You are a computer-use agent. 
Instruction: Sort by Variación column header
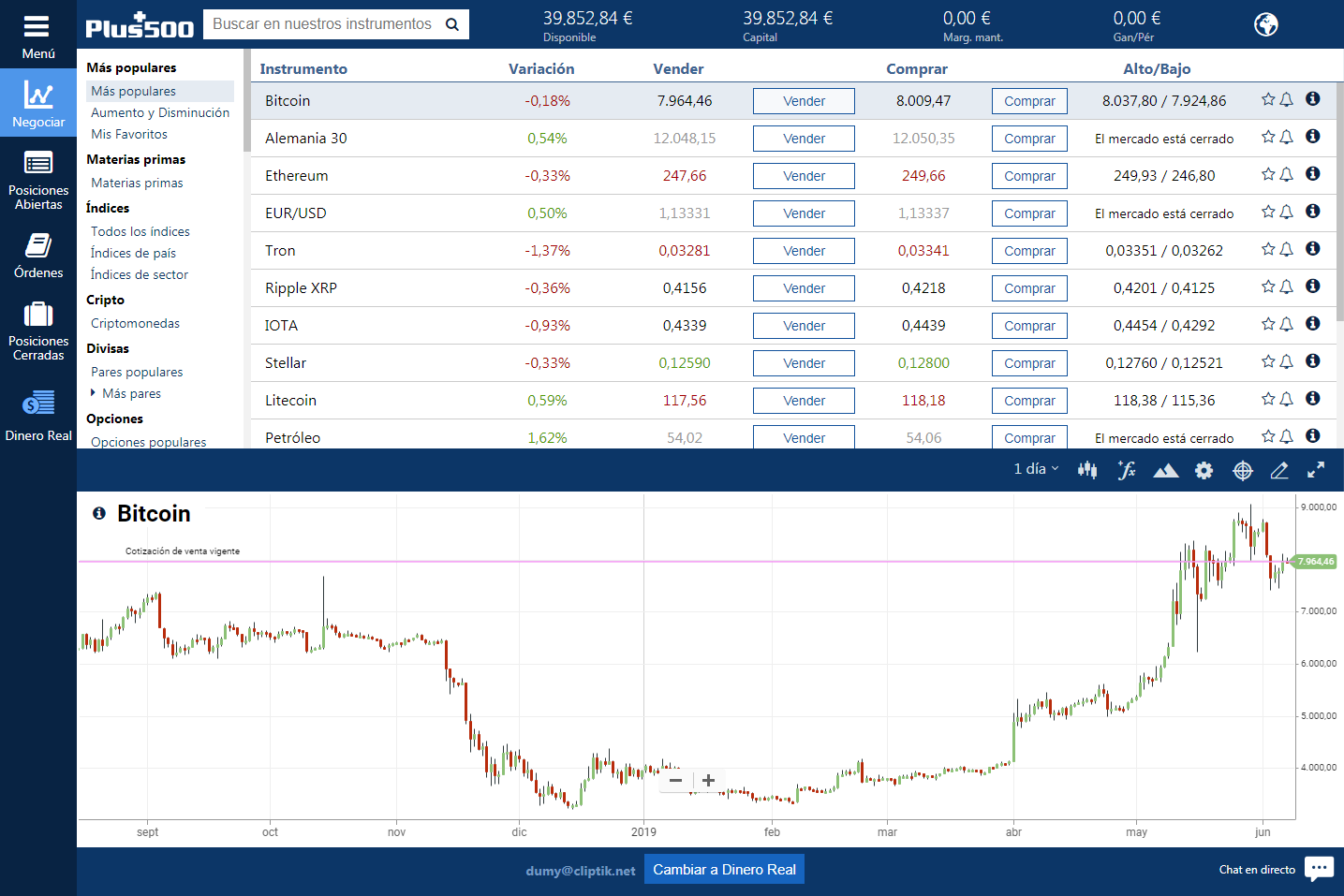coord(541,68)
